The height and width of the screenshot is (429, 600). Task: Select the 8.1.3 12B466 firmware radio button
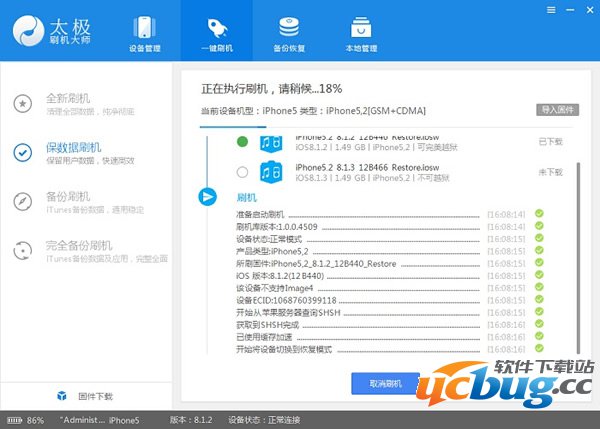[242, 172]
